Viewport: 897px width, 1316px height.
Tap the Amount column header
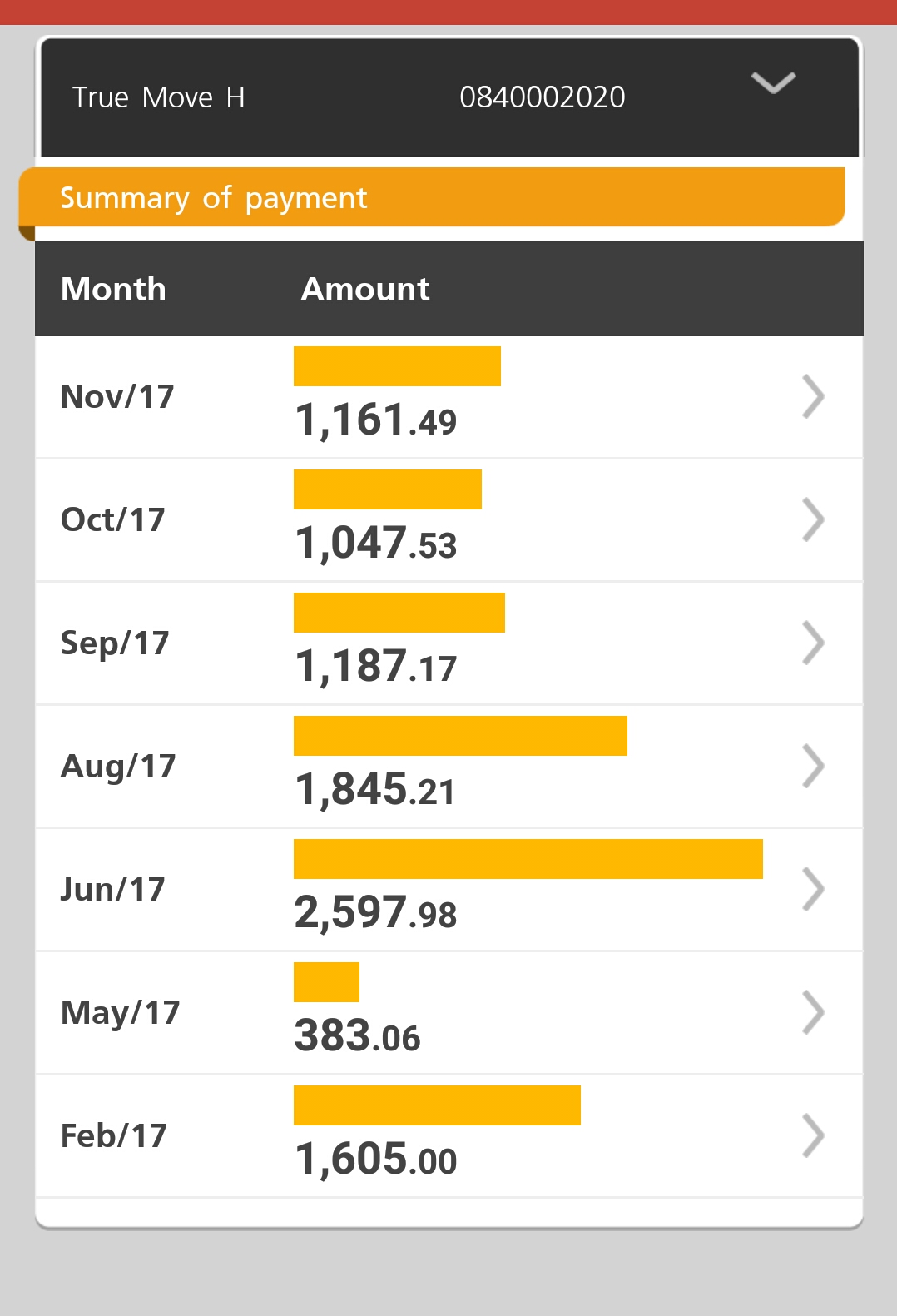tap(365, 289)
